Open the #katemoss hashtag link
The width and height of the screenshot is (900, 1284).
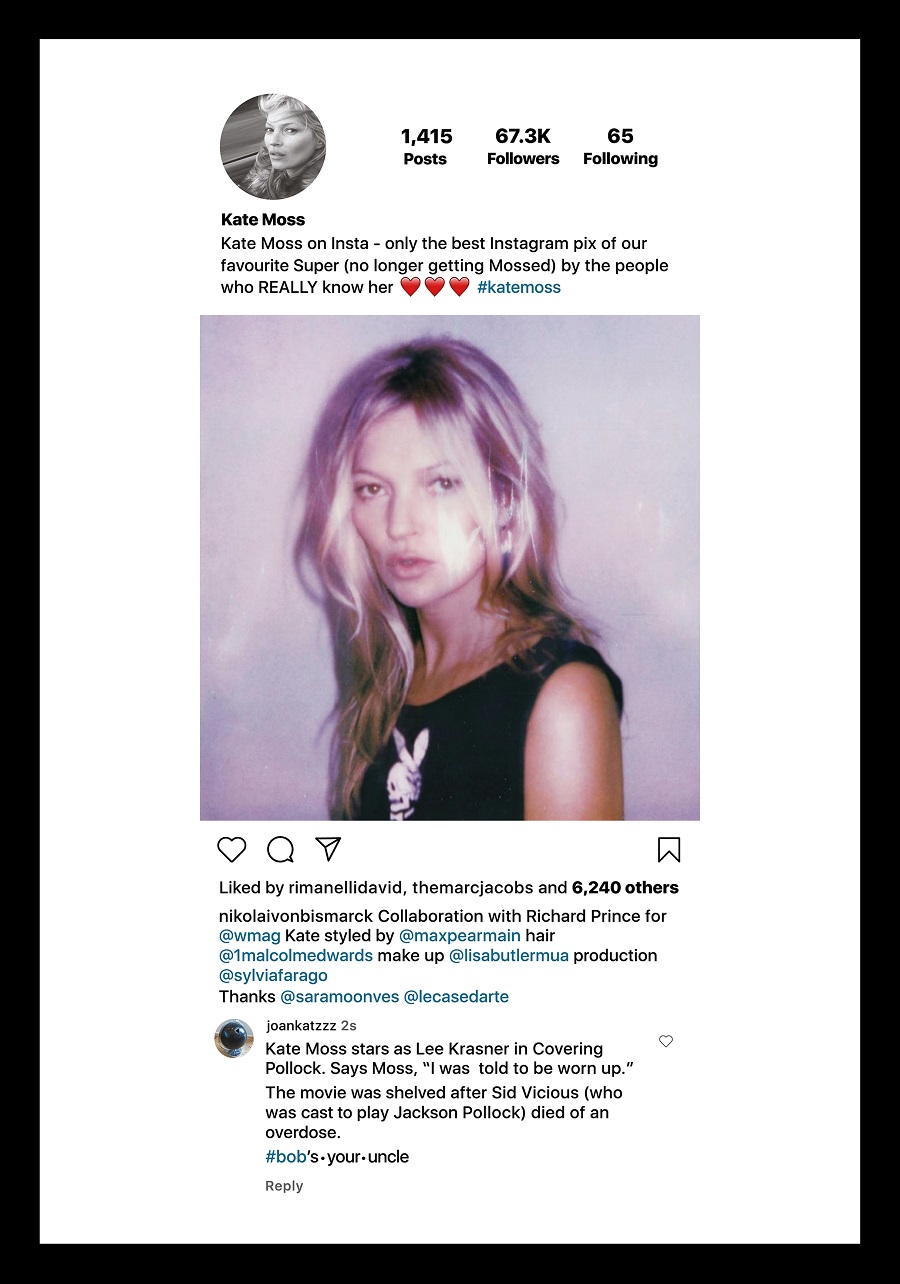click(x=519, y=287)
